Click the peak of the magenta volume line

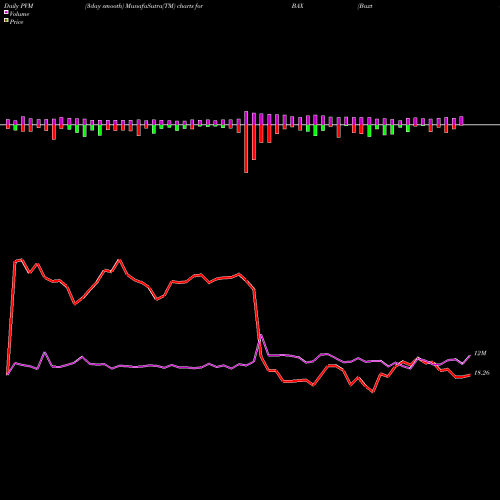[261, 335]
